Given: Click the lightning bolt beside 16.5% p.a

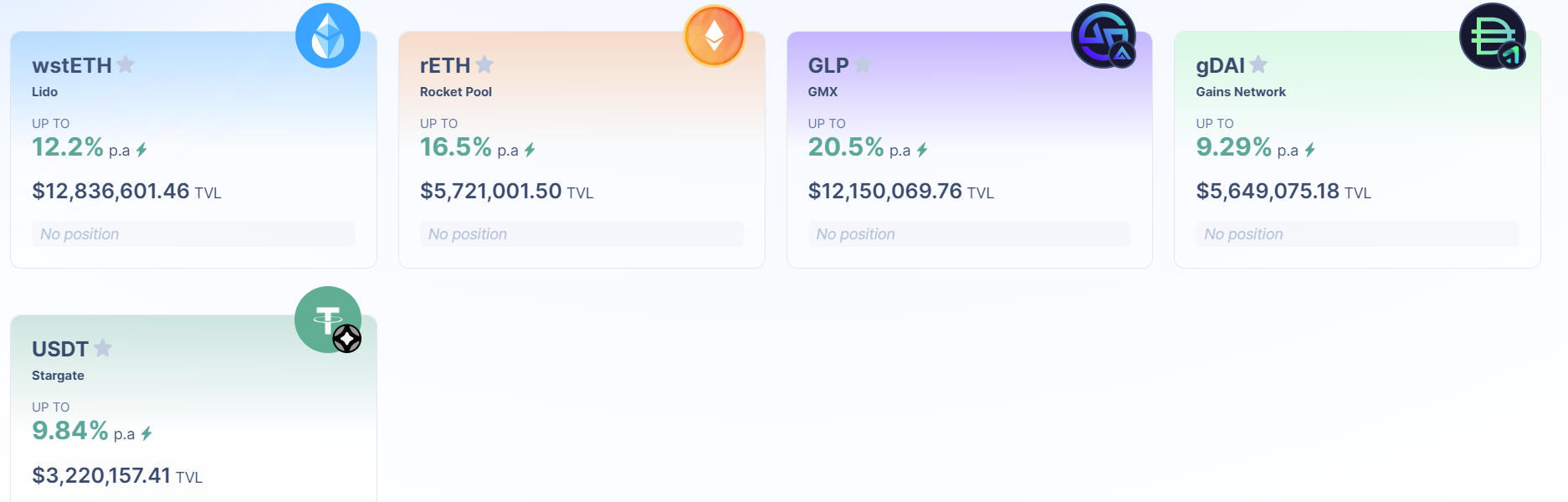Looking at the screenshot, I should tap(530, 150).
